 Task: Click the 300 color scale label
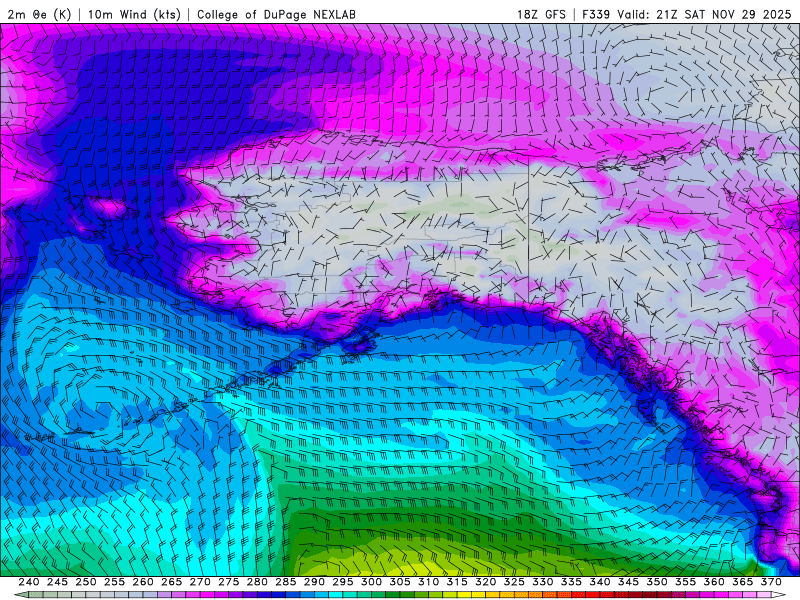click(371, 582)
